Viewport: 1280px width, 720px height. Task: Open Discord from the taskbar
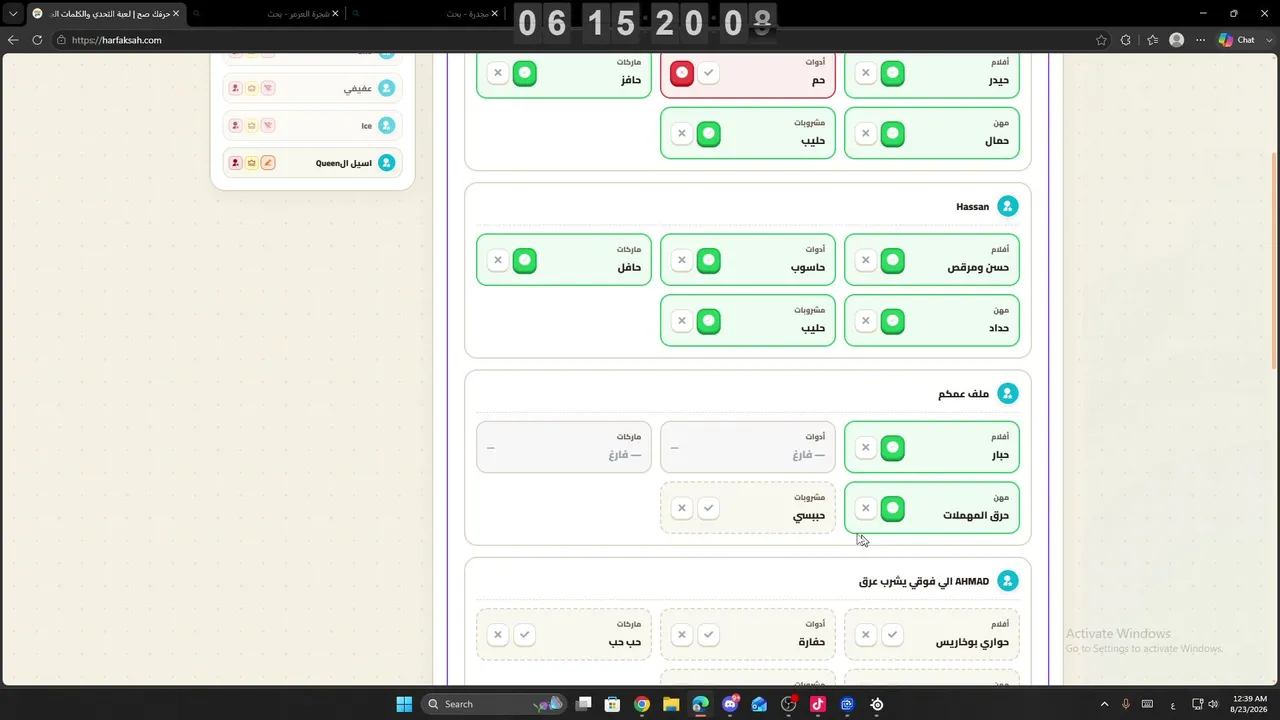point(730,704)
